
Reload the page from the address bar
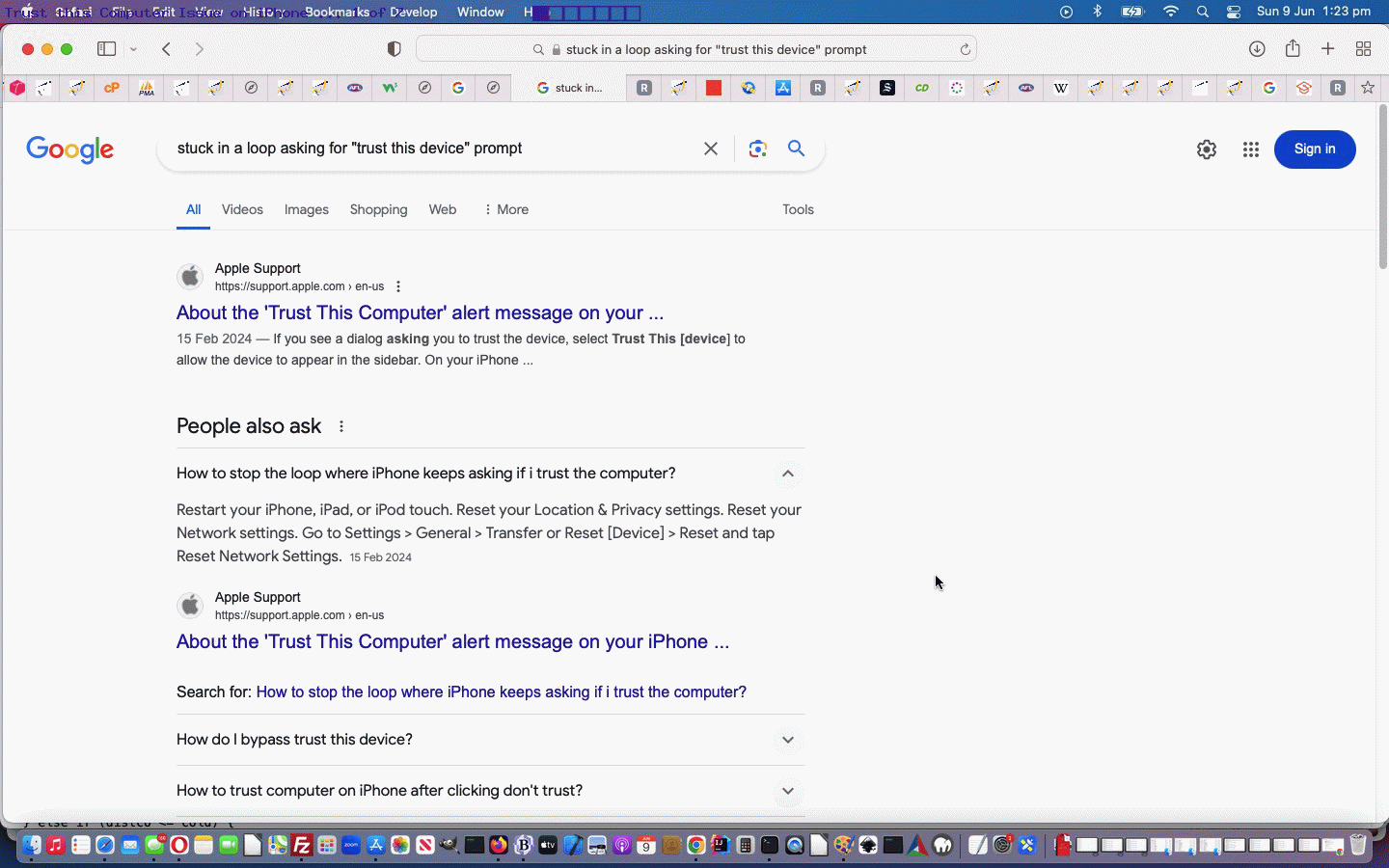(x=965, y=49)
